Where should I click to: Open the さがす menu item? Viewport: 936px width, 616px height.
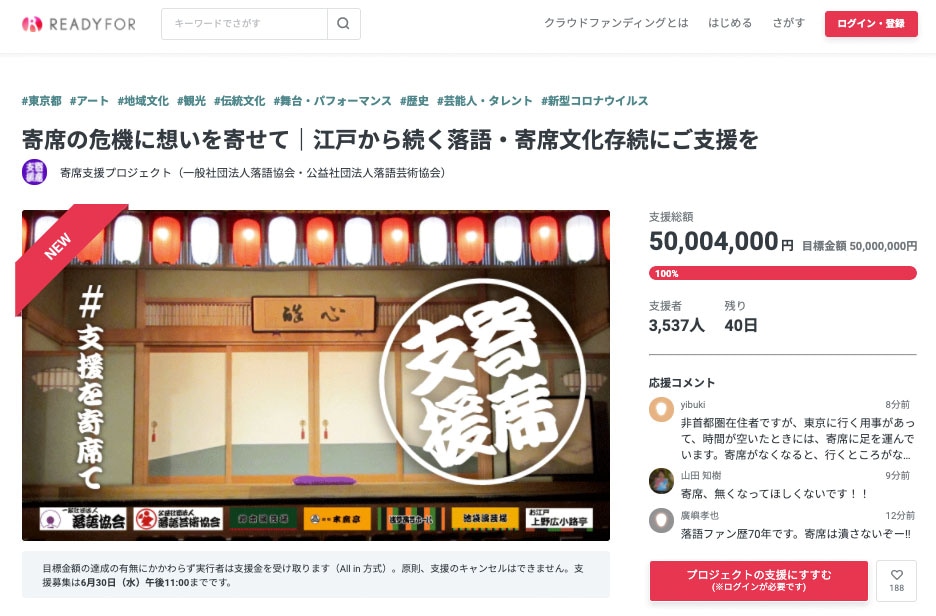coord(789,23)
